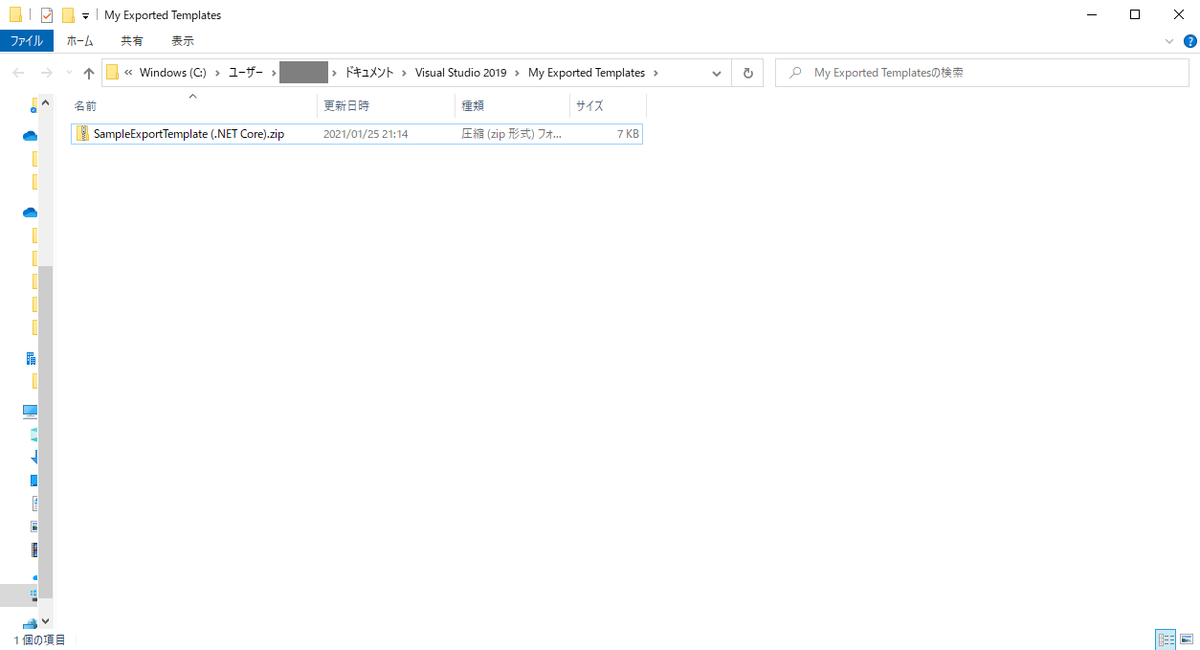Open the address bar history dropdown

click(x=717, y=73)
